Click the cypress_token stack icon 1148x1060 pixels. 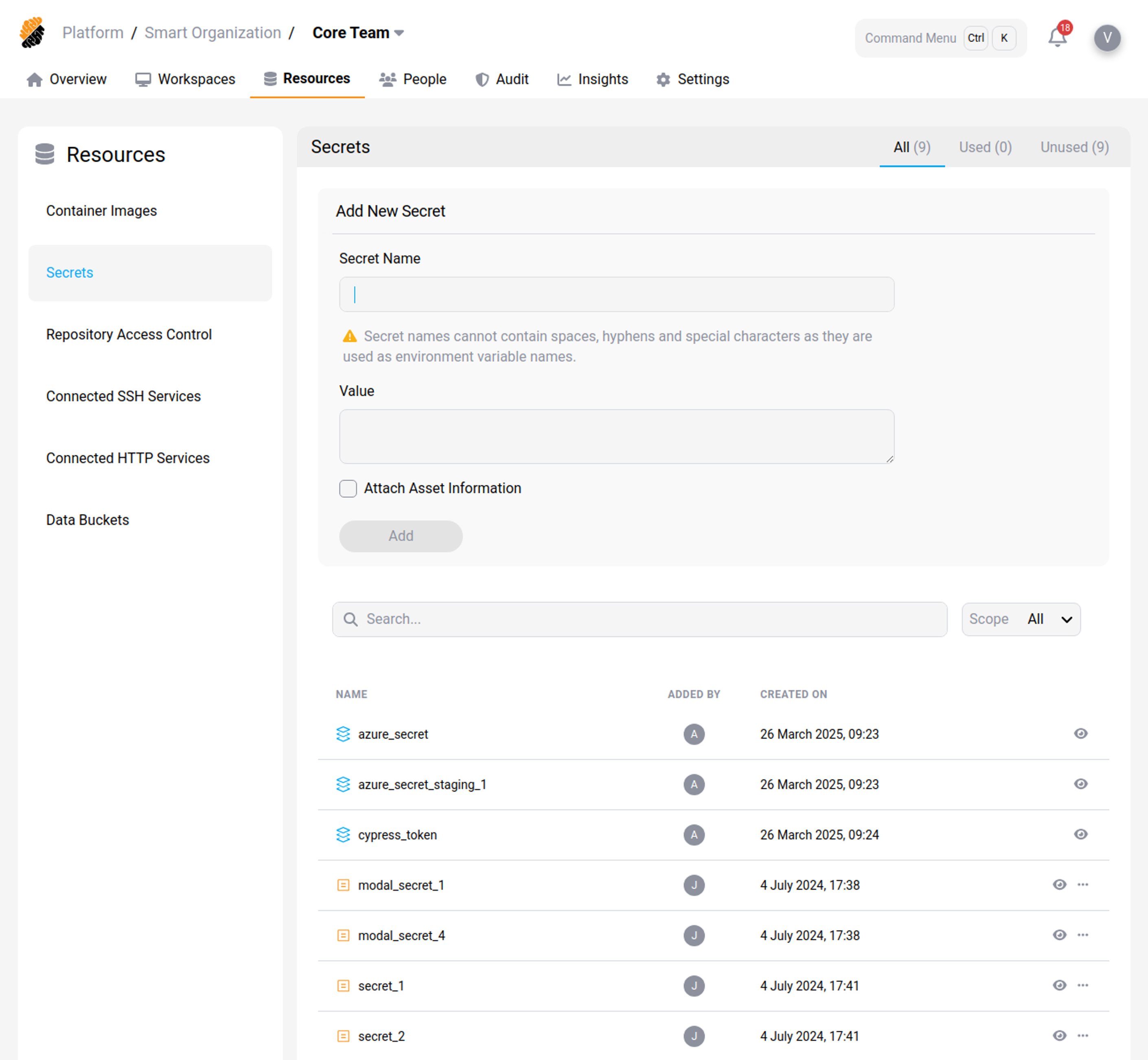pyautogui.click(x=343, y=835)
